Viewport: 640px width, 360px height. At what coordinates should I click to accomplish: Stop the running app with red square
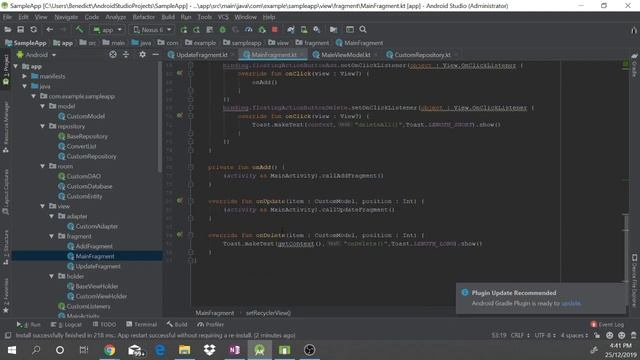point(275,30)
